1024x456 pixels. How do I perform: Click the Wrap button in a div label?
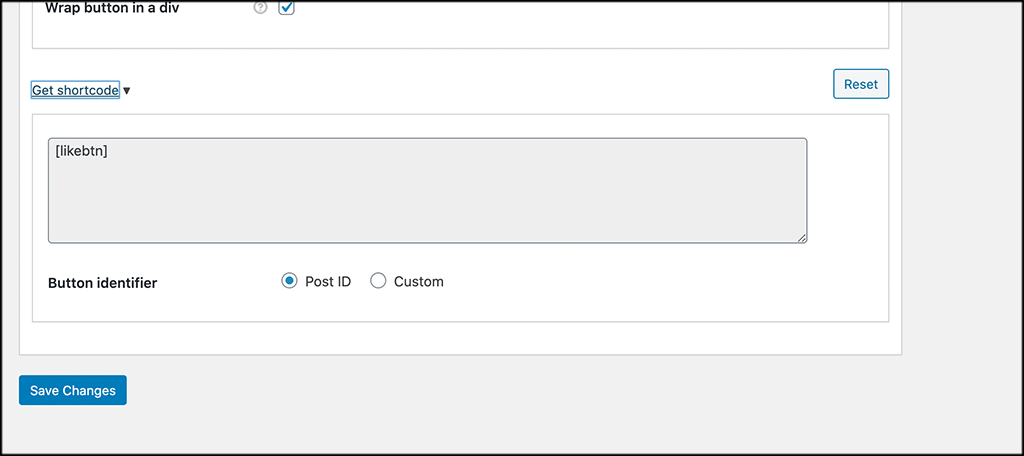[x=110, y=9]
